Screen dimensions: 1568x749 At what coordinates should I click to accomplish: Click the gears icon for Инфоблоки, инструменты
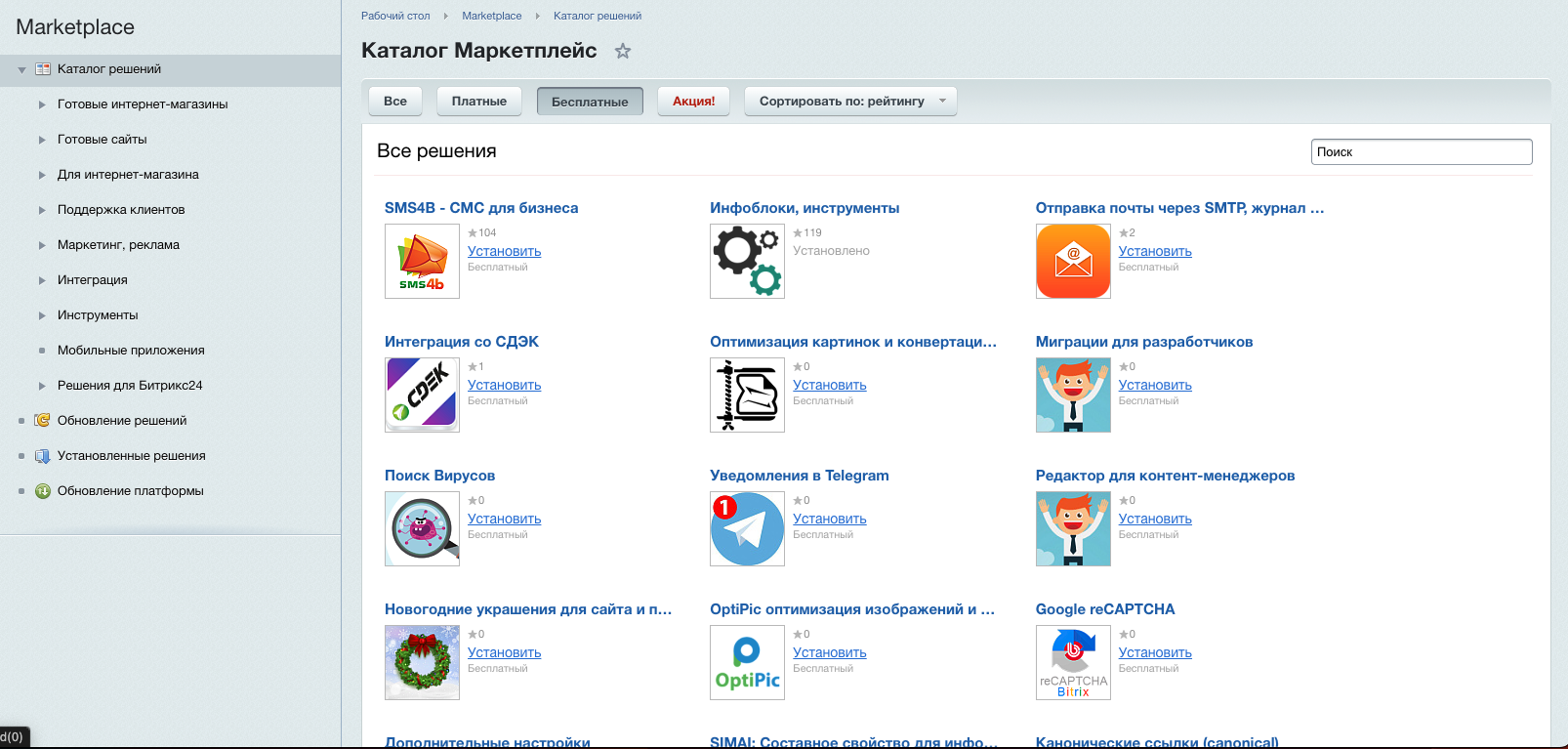point(747,261)
